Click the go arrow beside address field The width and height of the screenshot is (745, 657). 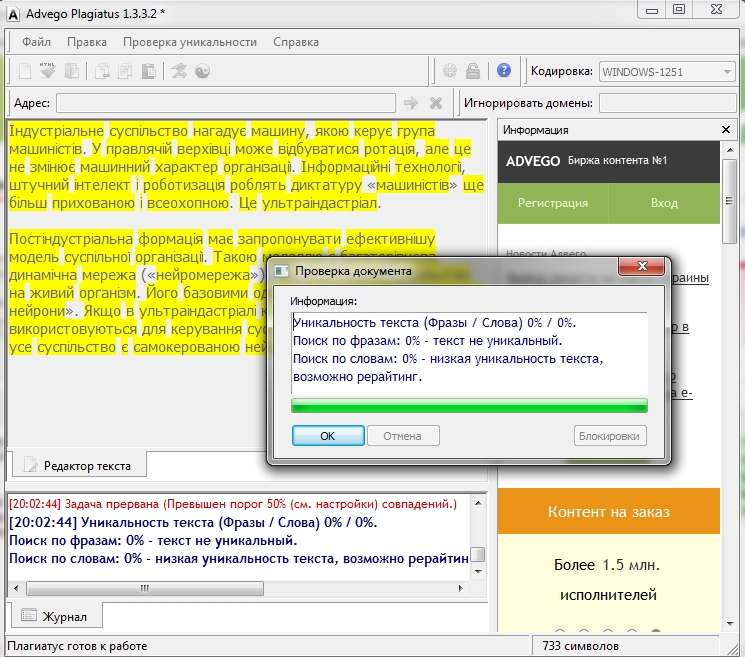tap(411, 103)
